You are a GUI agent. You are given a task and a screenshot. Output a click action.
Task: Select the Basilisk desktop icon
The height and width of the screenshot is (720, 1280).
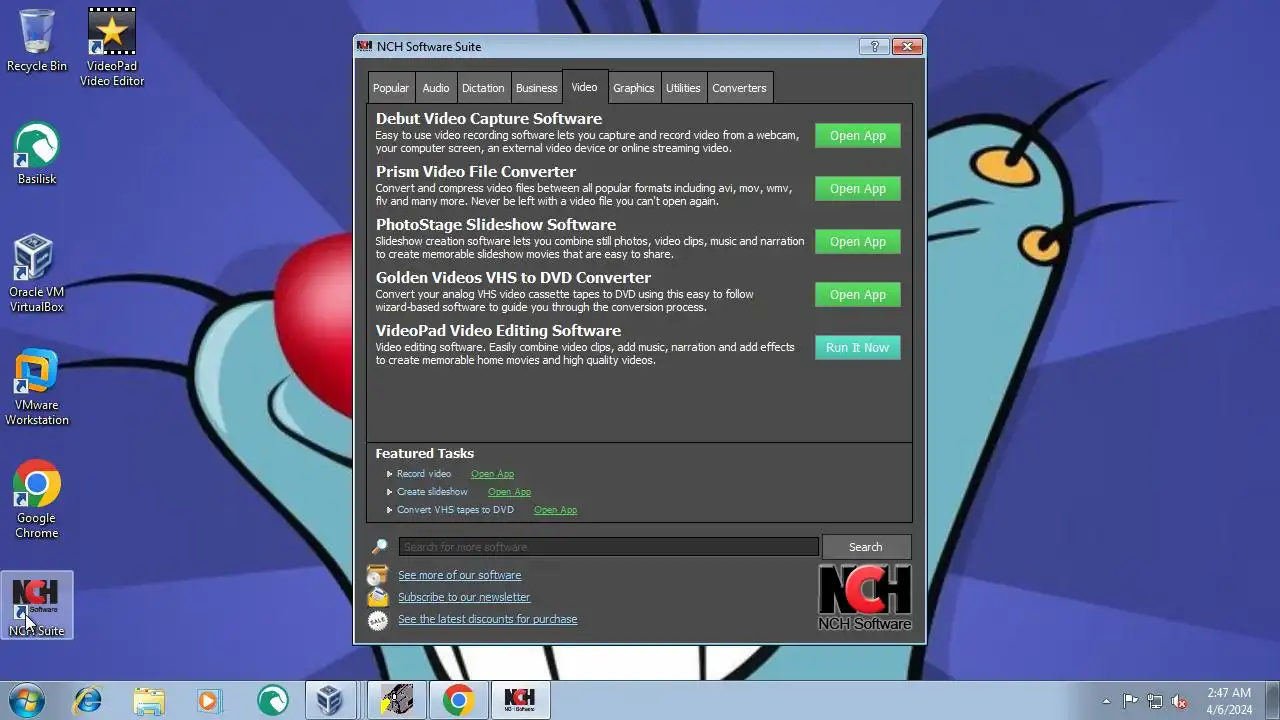point(37,154)
